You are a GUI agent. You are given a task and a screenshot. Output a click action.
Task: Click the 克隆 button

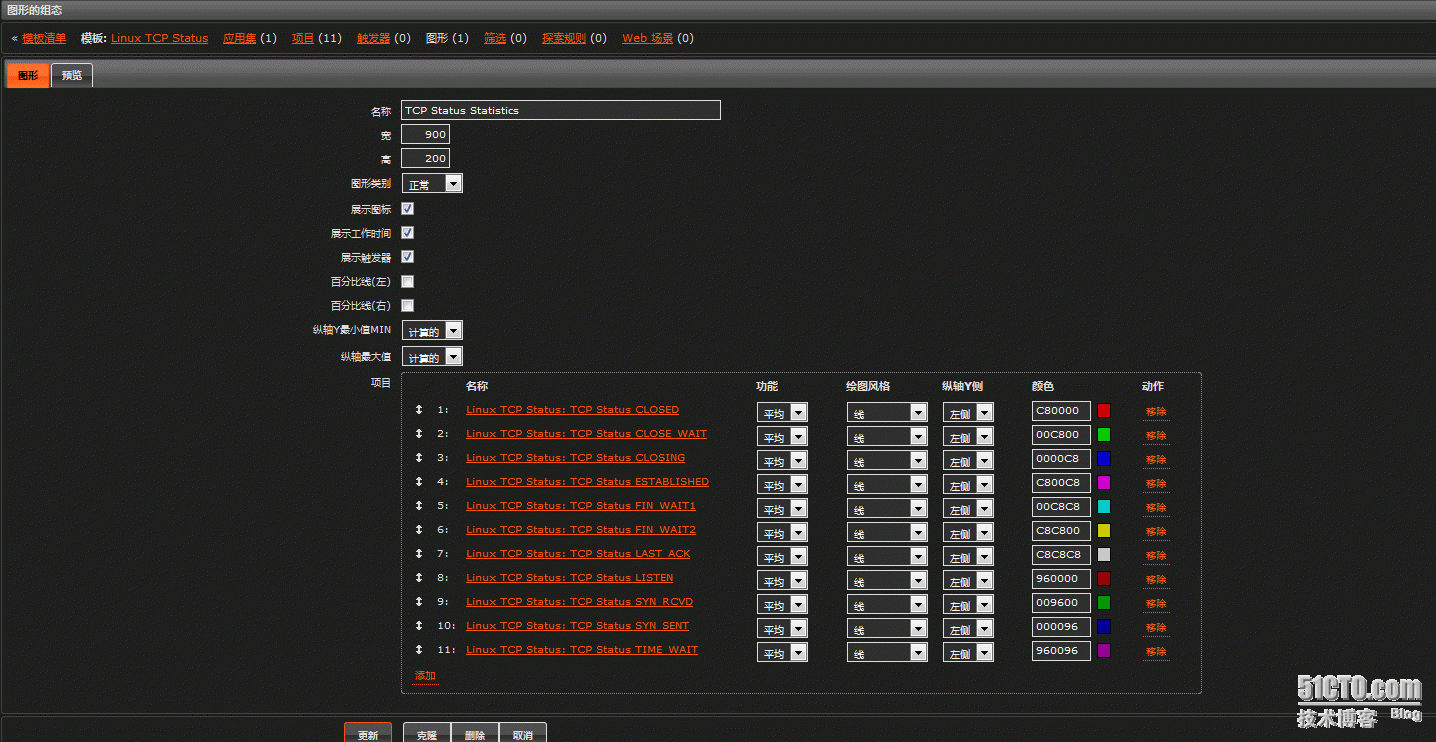(427, 734)
